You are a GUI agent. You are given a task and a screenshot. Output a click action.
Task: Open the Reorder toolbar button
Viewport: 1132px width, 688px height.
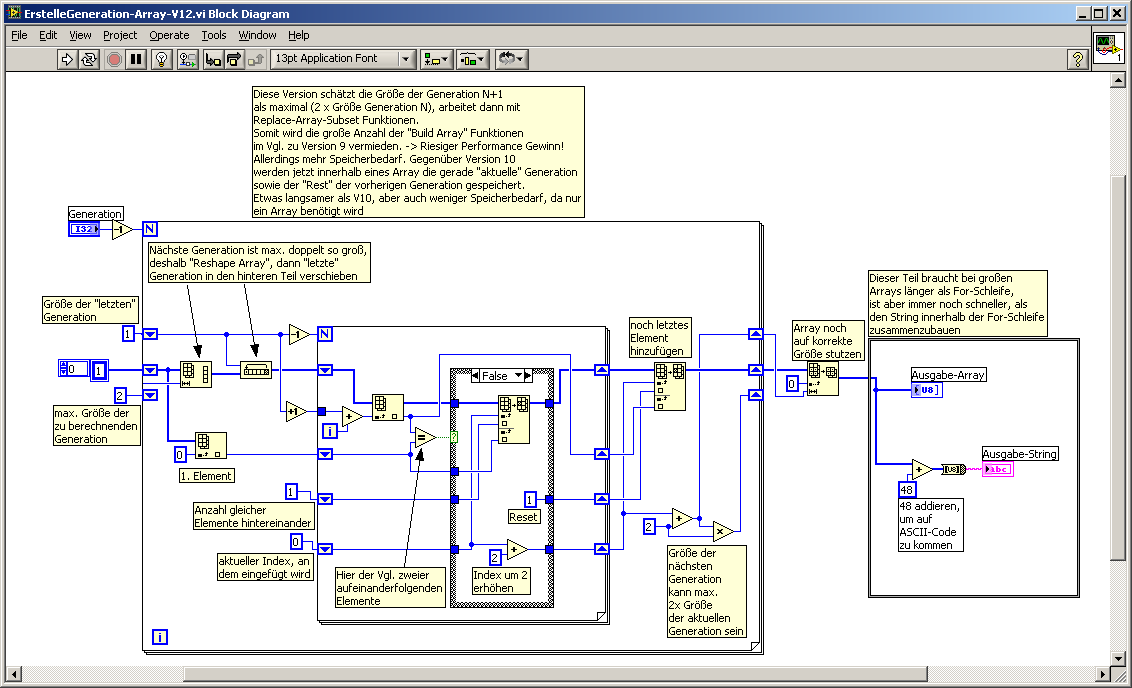[511, 60]
